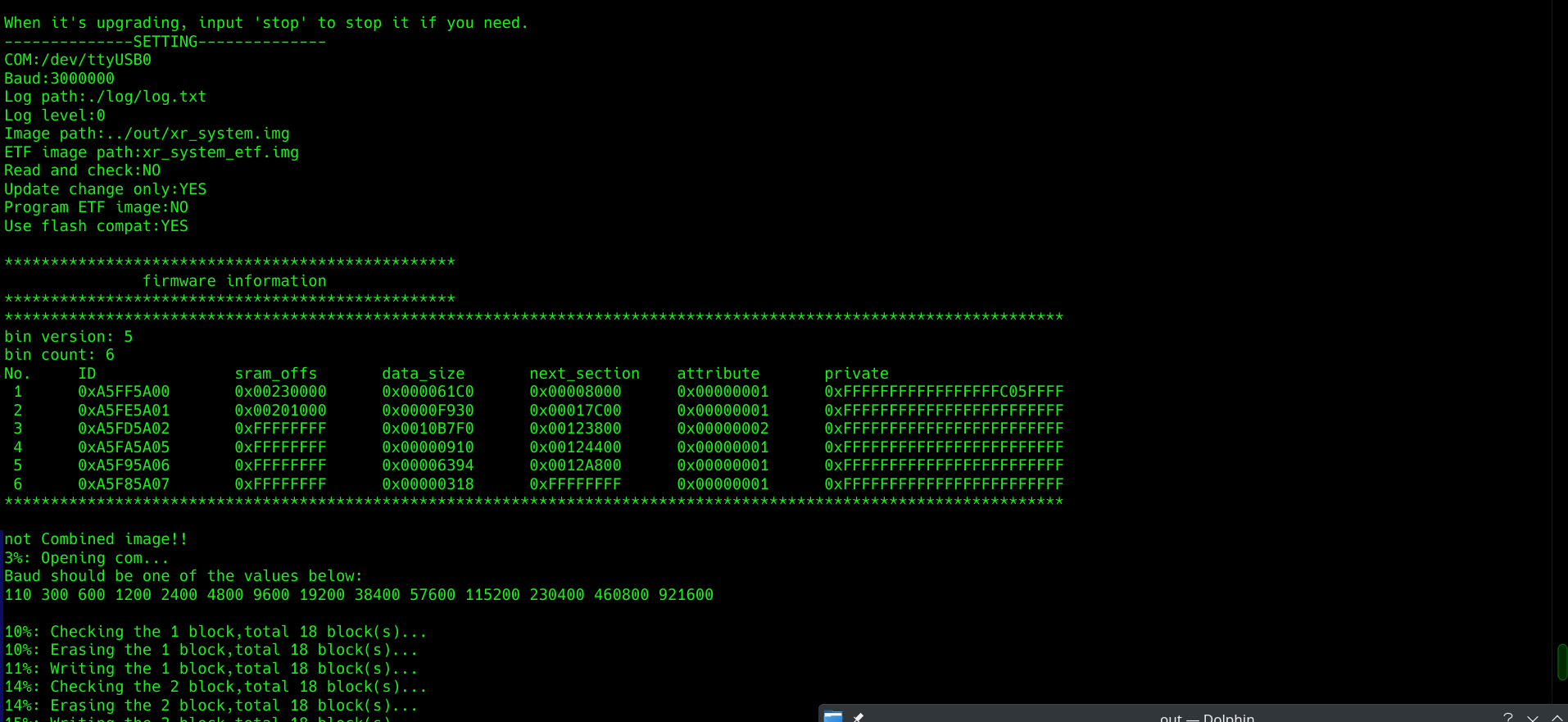This screenshot has width=1568, height=722.
Task: Select next_section value 0x00008000
Action: (x=575, y=392)
